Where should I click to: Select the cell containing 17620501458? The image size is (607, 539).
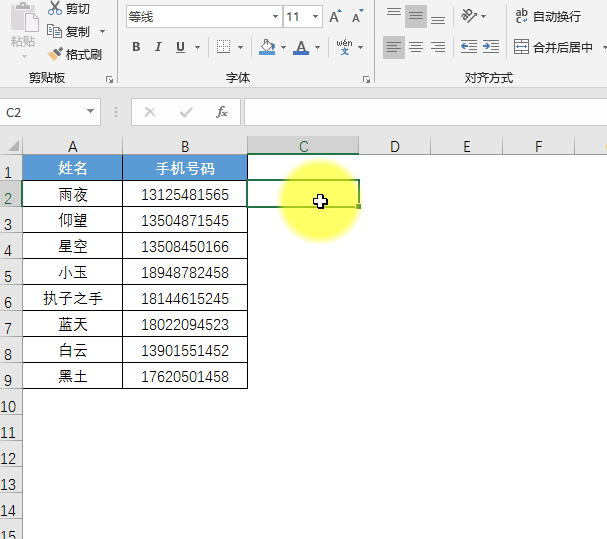pyautogui.click(x=185, y=376)
